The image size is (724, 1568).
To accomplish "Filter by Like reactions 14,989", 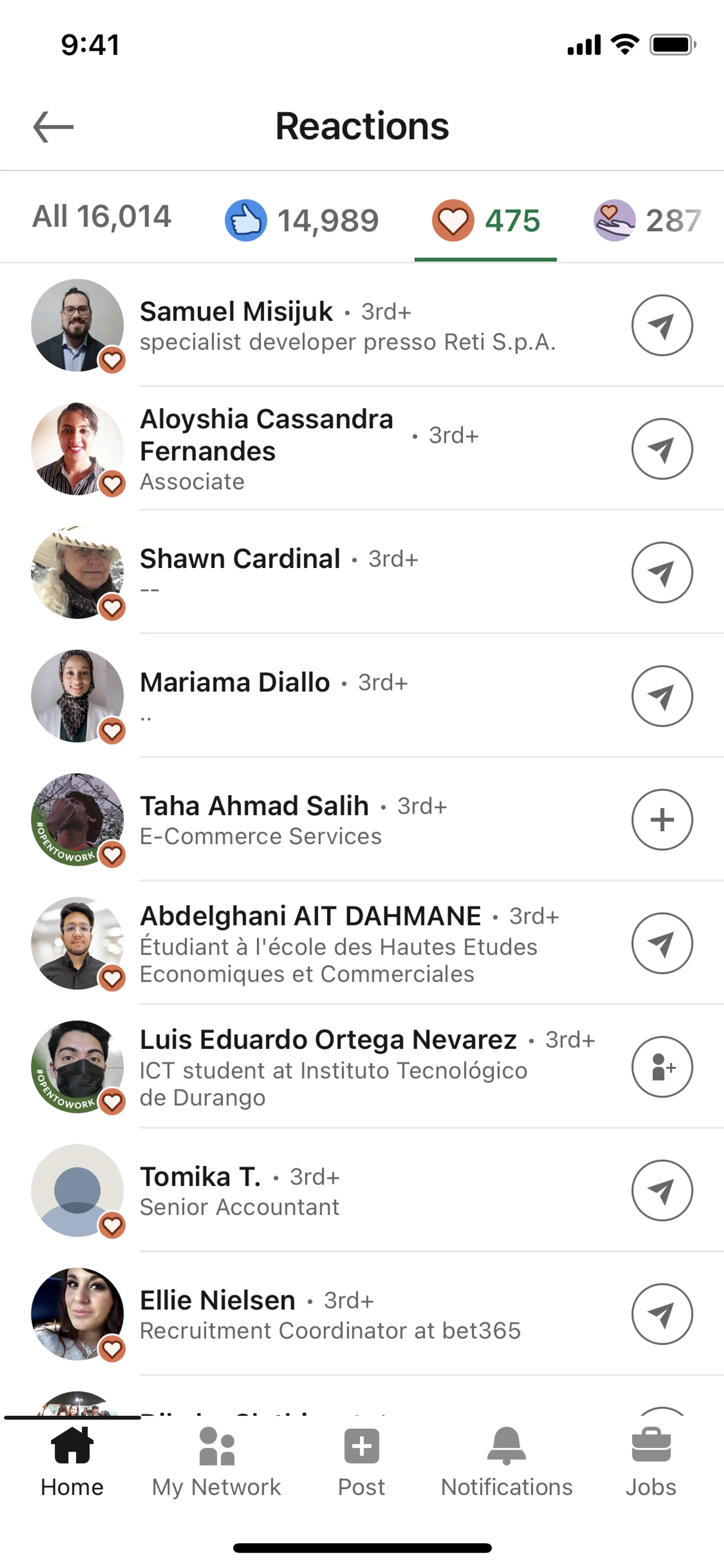I will 302,220.
